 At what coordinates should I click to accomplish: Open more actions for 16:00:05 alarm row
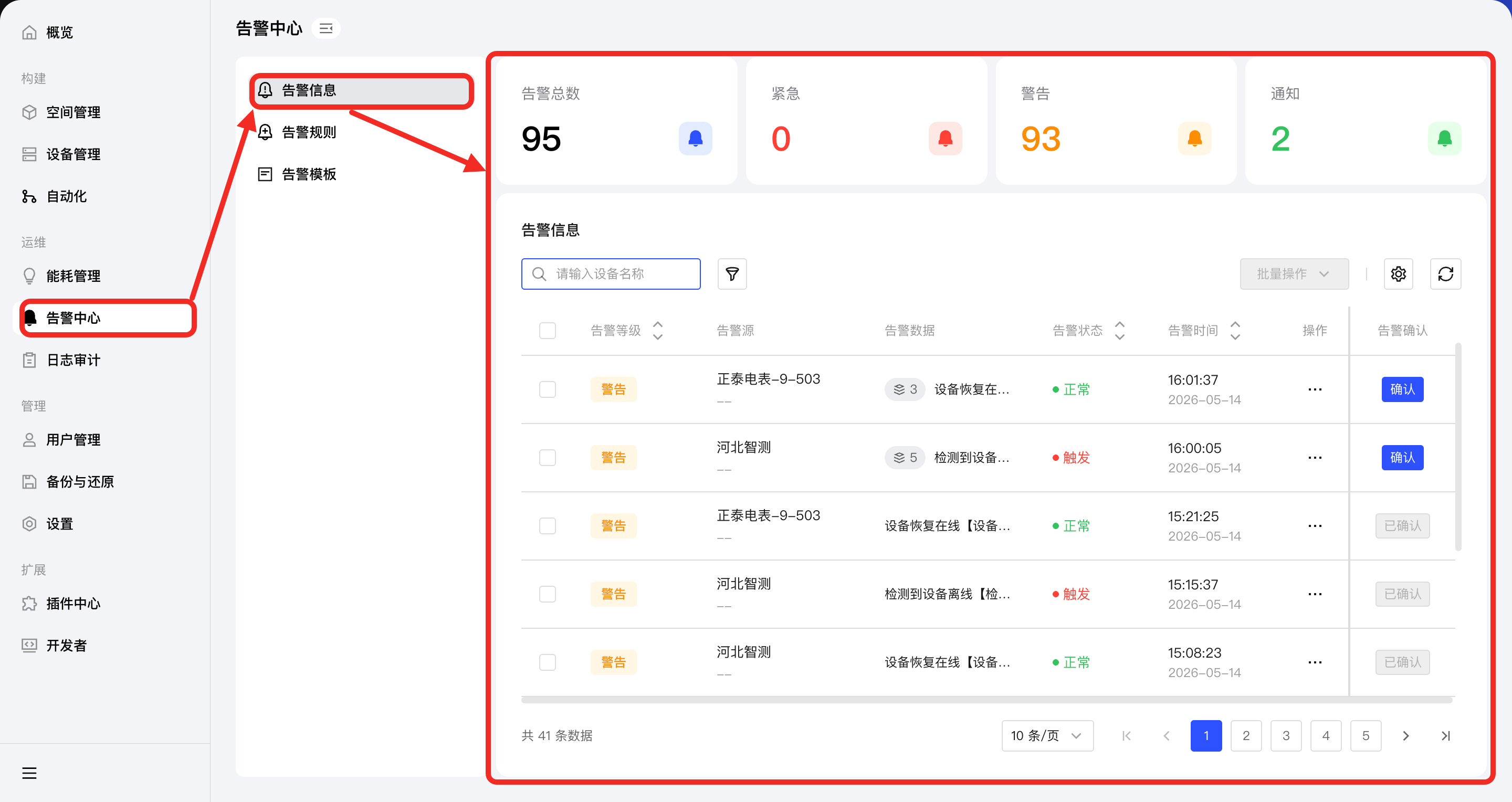click(x=1315, y=458)
